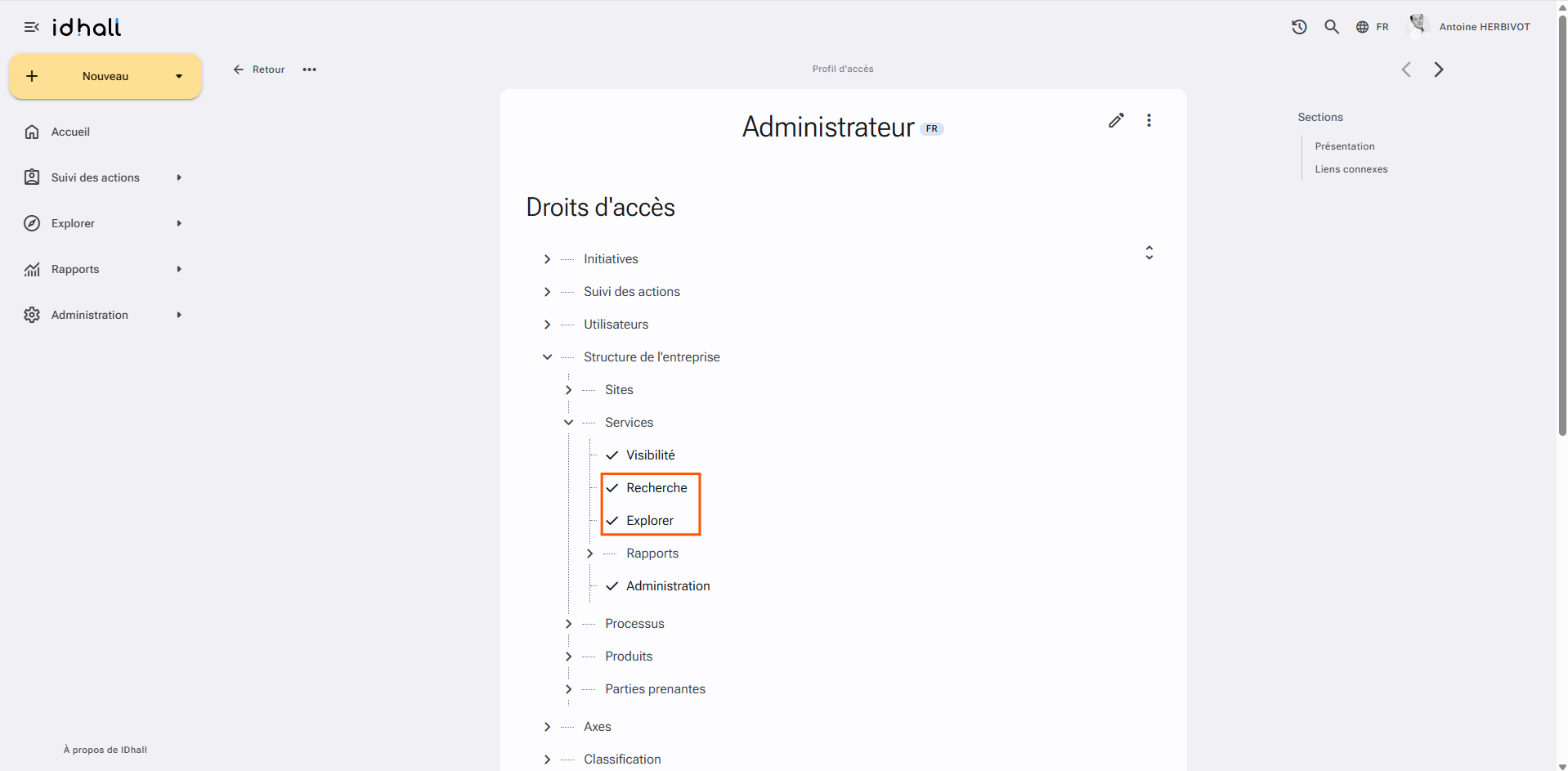This screenshot has width=1568, height=771.
Task: Click the Nouveau button
Action: 105,76
